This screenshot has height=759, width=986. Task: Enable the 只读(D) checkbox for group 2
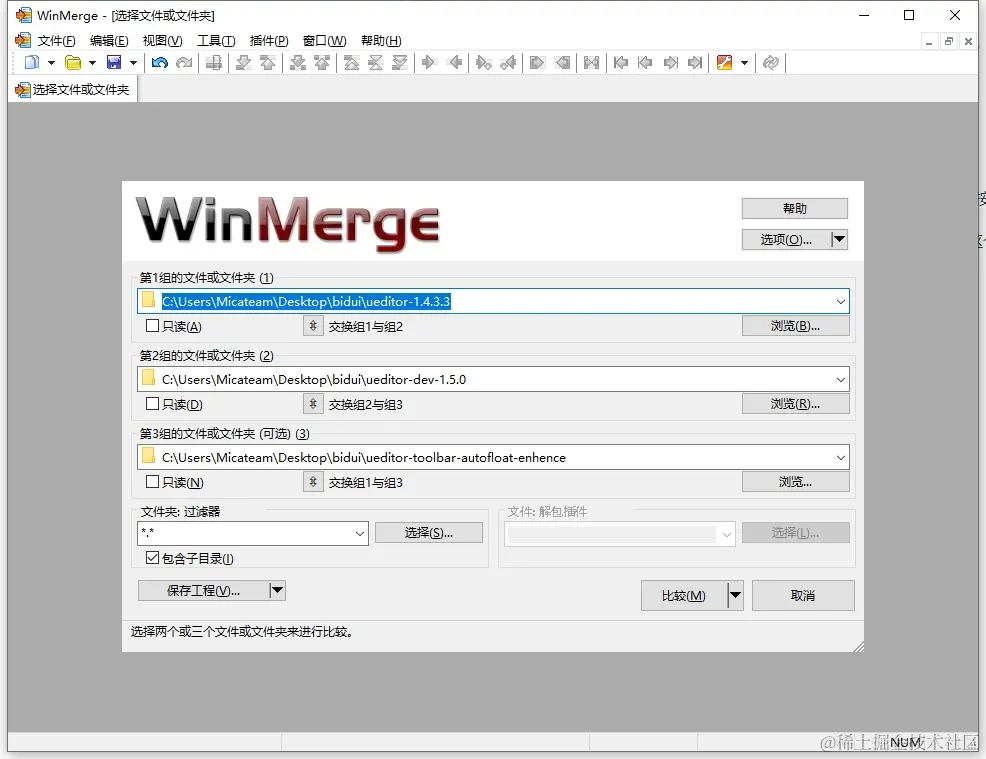(x=152, y=404)
